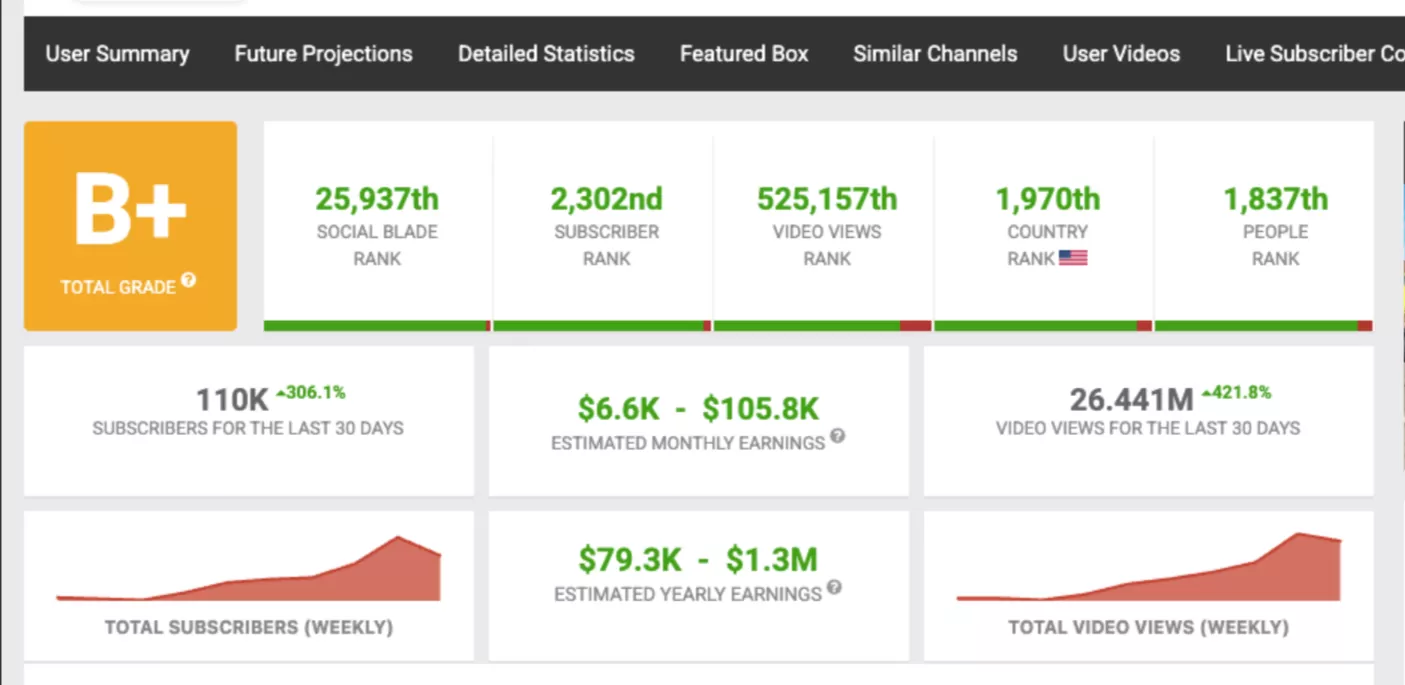Image resolution: width=1405 pixels, height=685 pixels.
Task: Go to the Similar Channels tab
Action: pyautogui.click(x=935, y=54)
